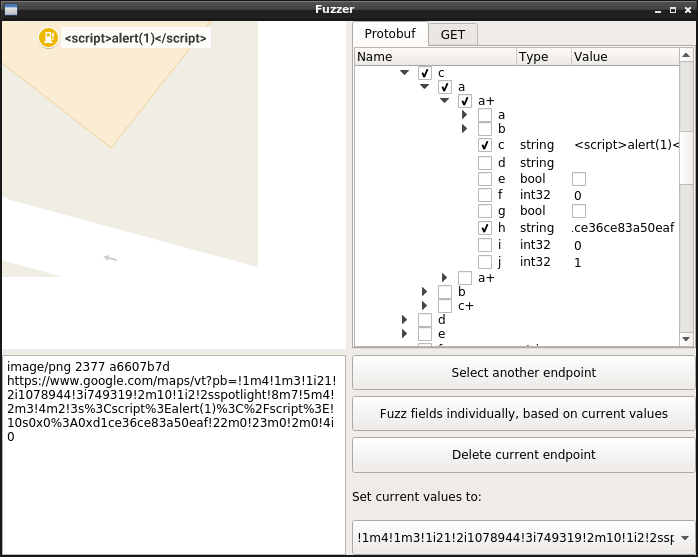Screen dimensions: 698x557
Task: Enable the i int32 field checkbox
Action: click(485, 245)
